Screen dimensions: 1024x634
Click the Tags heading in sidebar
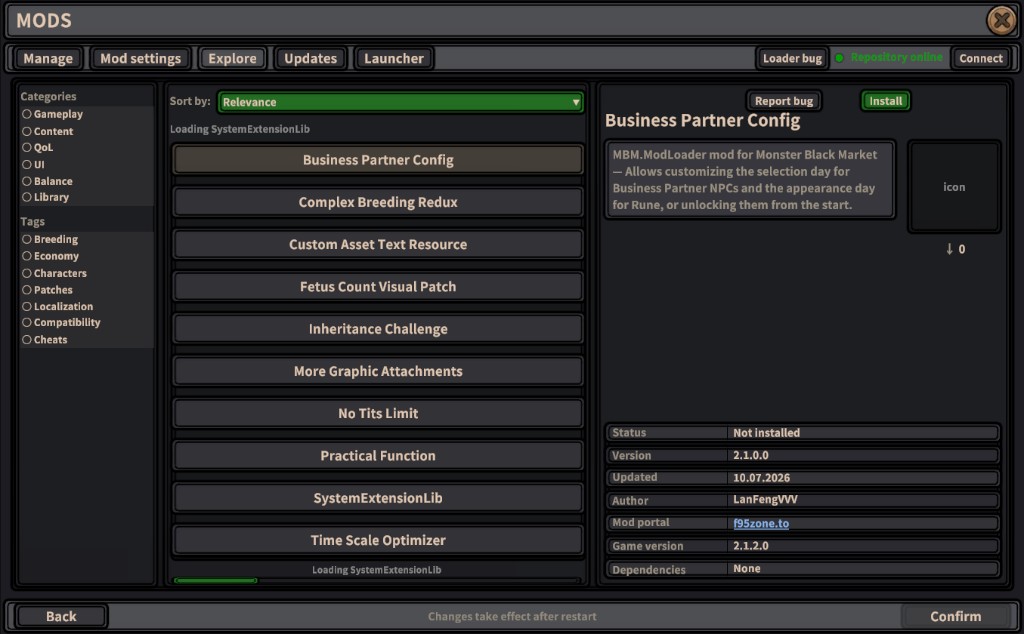pyautogui.click(x=33, y=221)
